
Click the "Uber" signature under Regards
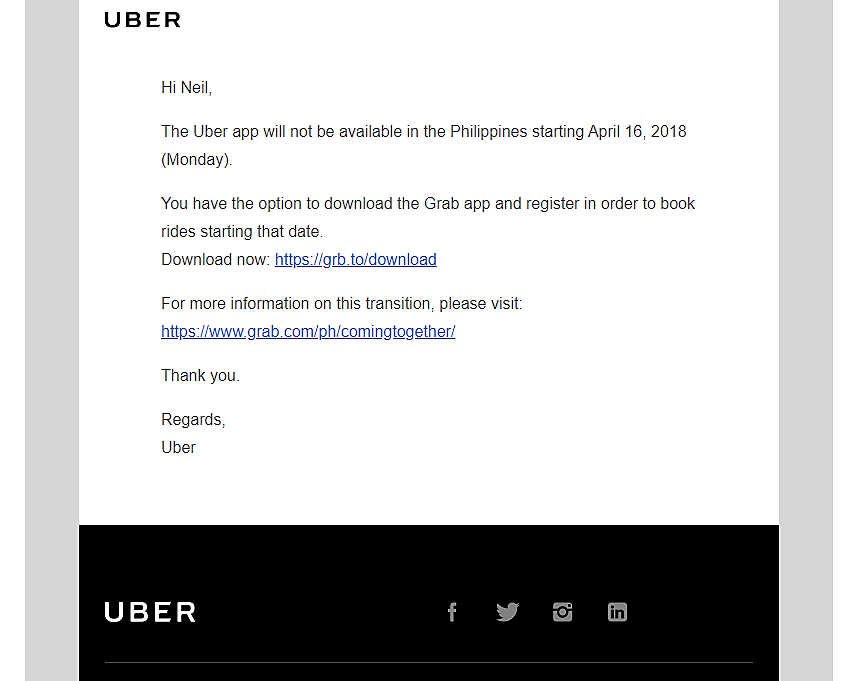pyautogui.click(x=178, y=448)
